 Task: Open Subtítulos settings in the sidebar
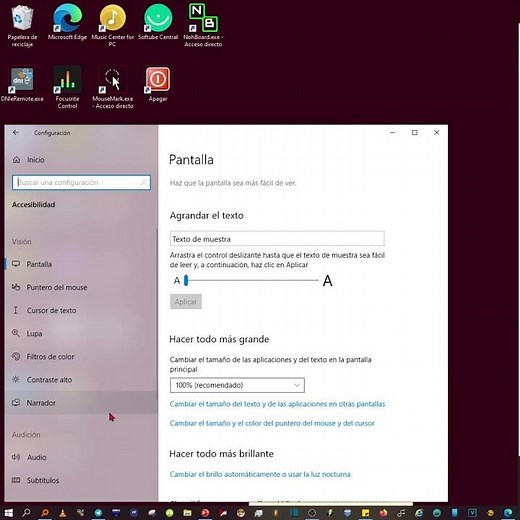pyautogui.click(x=81, y=480)
